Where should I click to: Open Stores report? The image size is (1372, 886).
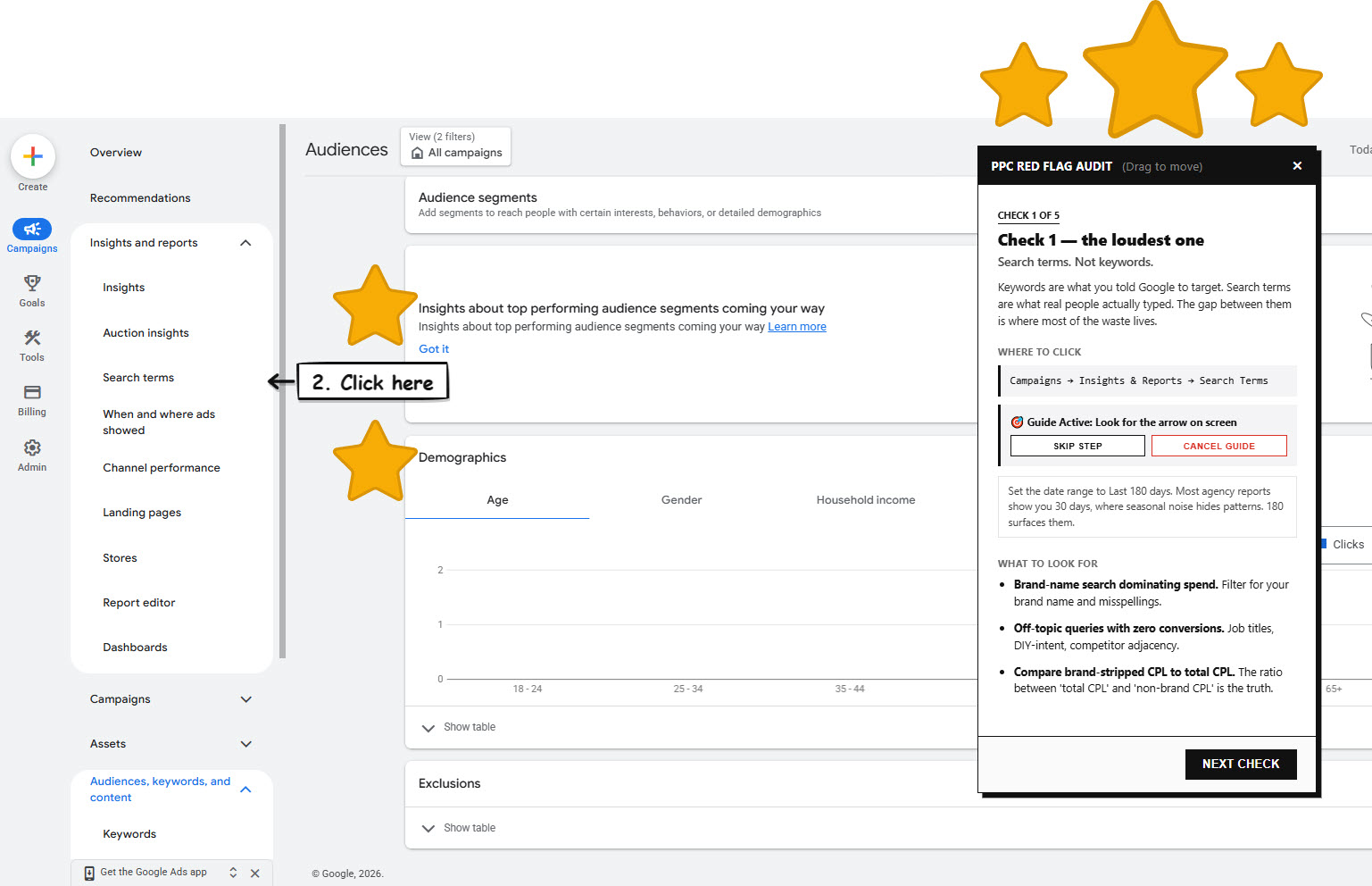tap(120, 558)
